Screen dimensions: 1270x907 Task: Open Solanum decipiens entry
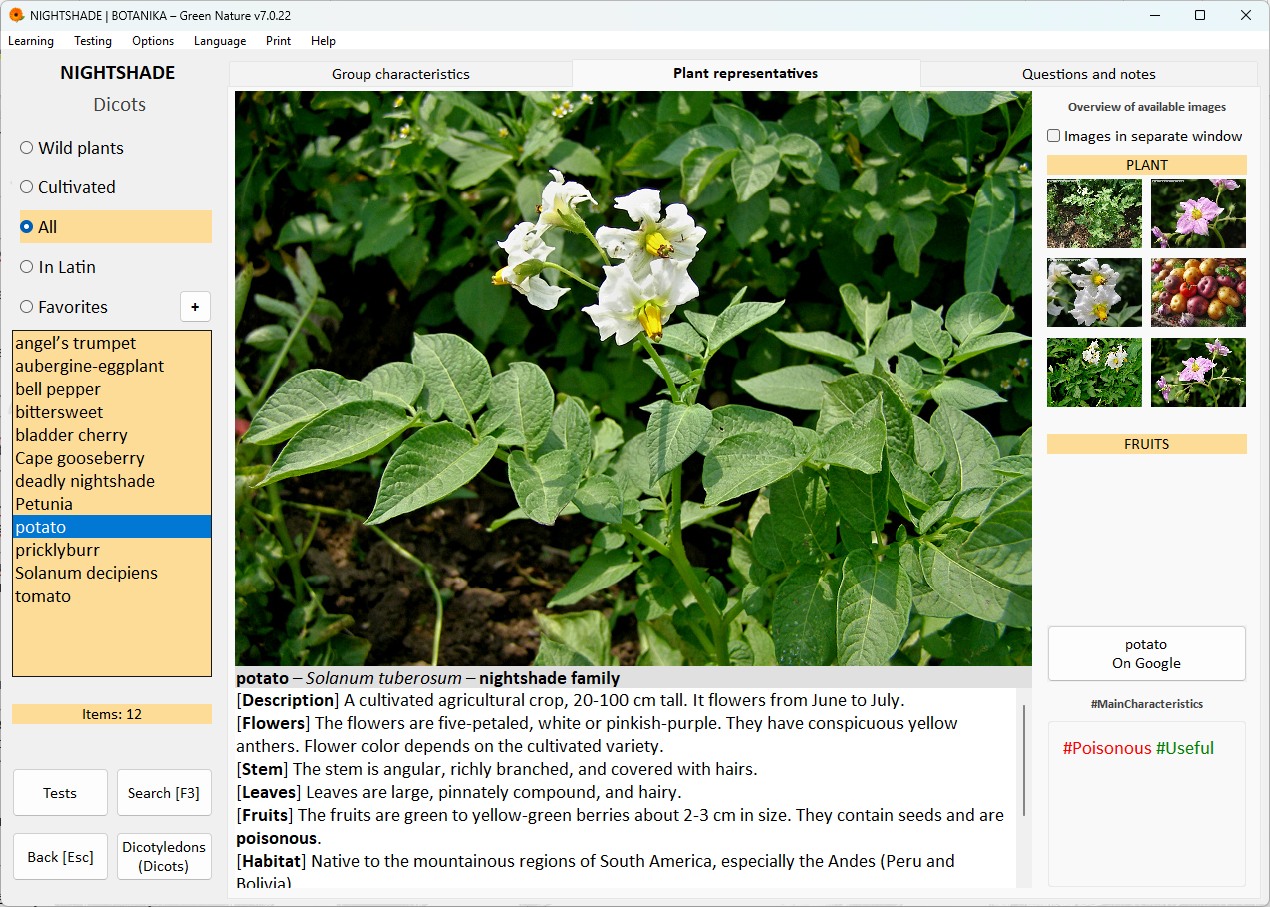pos(112,573)
